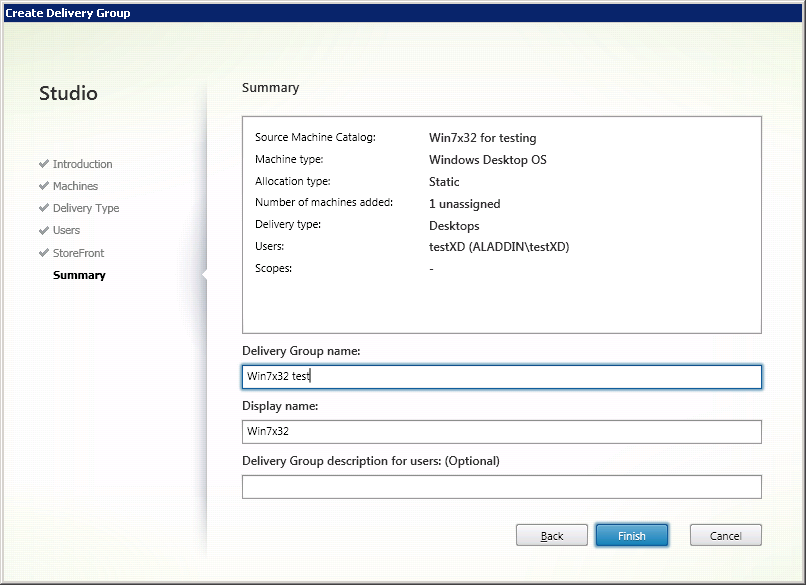806x585 pixels.
Task: Click the 'testXD (ALADDIN\testXD)' users value
Action: tap(499, 247)
